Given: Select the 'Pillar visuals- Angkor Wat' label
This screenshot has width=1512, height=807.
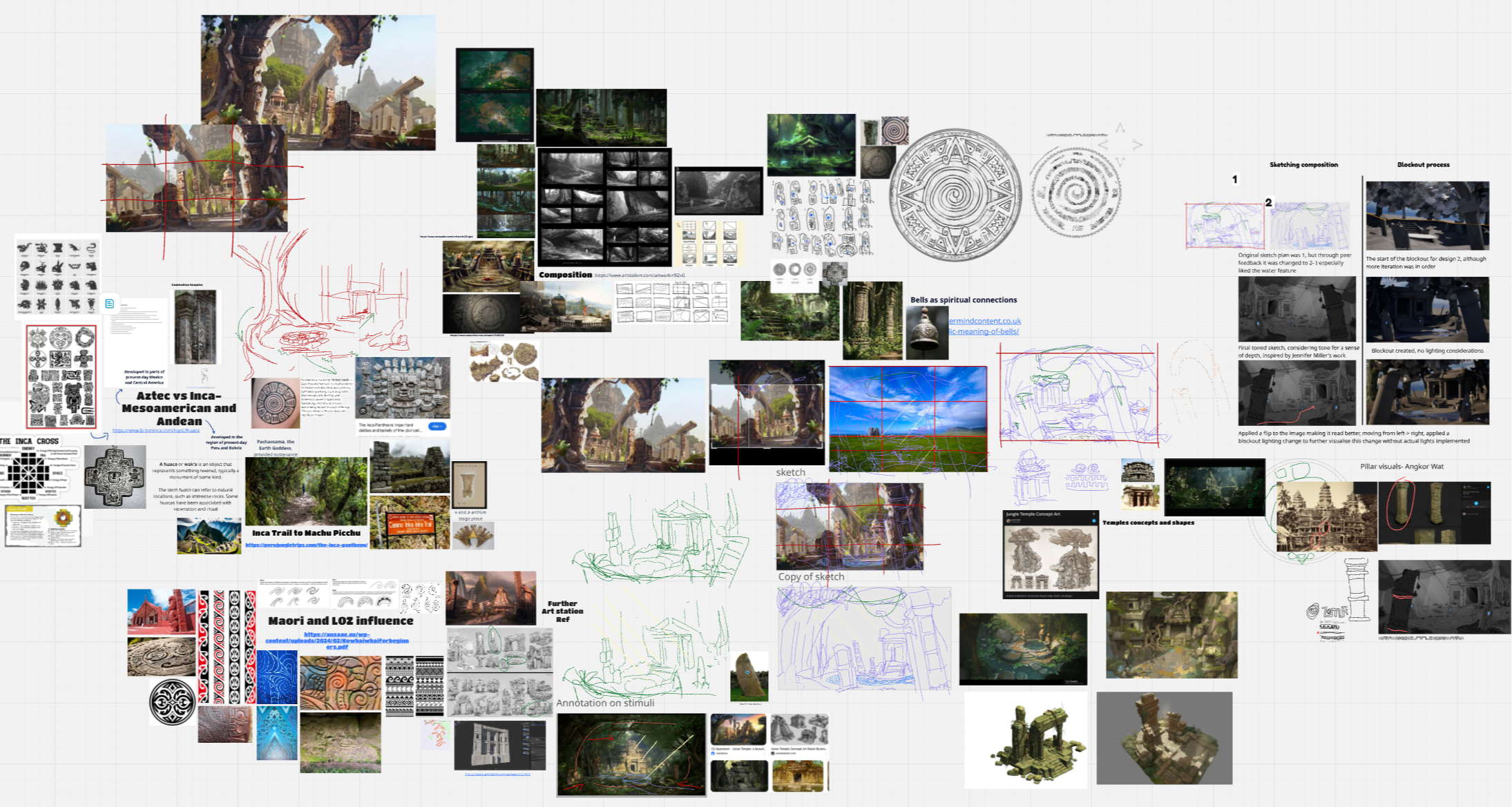Looking at the screenshot, I should pyautogui.click(x=1401, y=467).
